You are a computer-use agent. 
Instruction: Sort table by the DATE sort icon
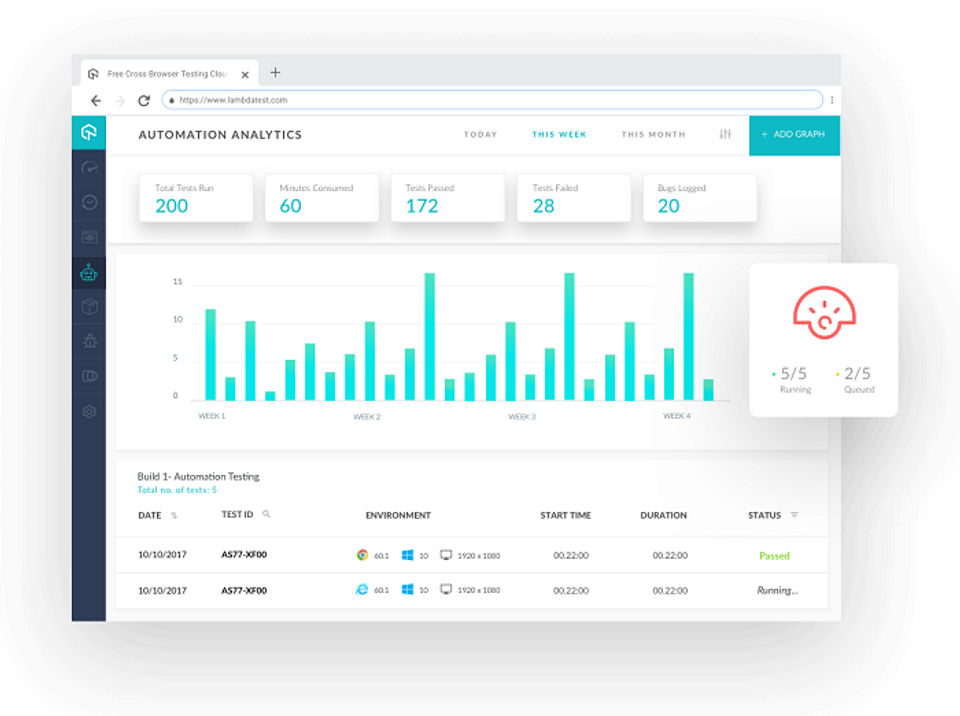(x=174, y=516)
